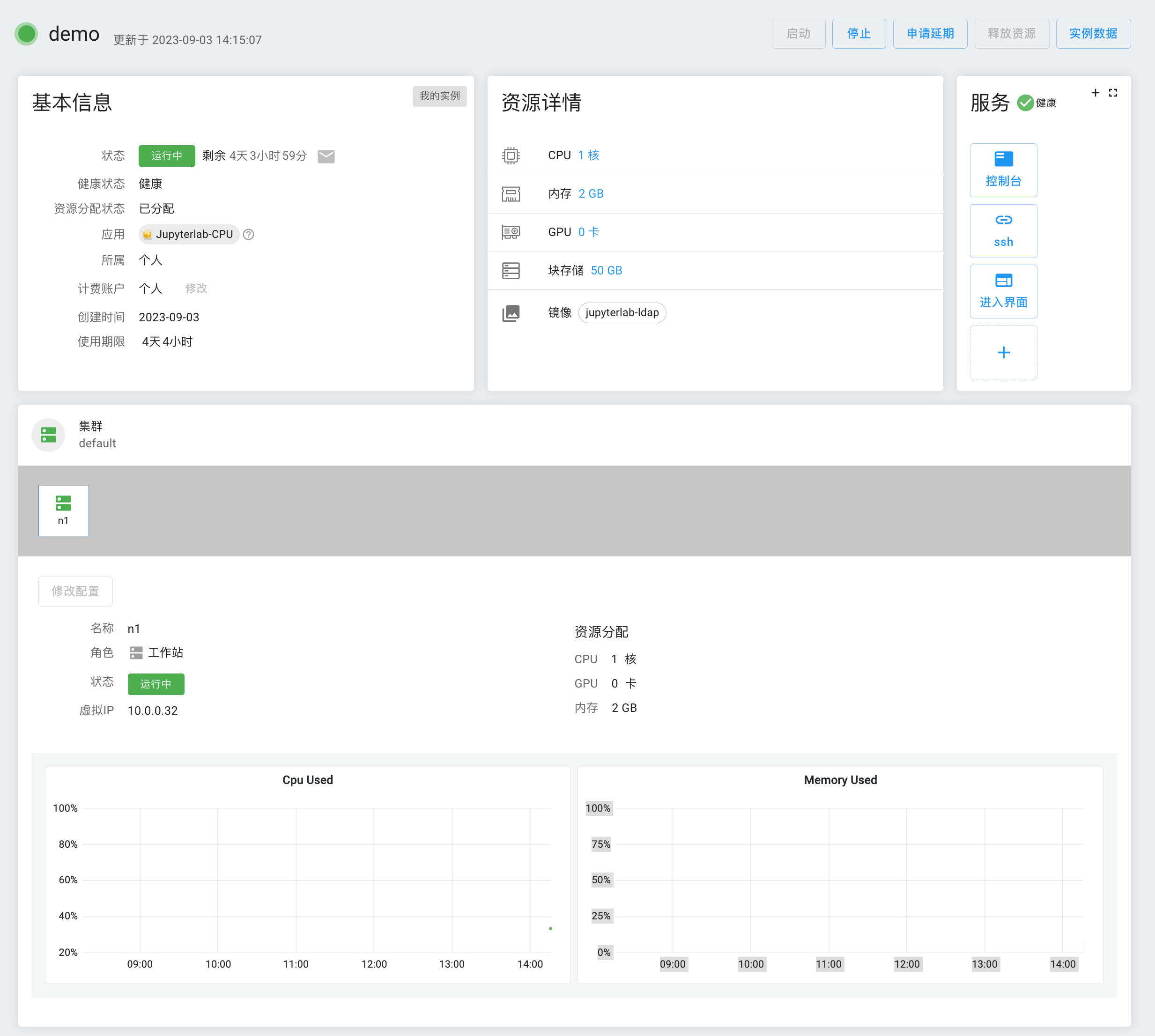The height and width of the screenshot is (1036, 1155).
Task: Click the 我的实例 tag
Action: (439, 96)
